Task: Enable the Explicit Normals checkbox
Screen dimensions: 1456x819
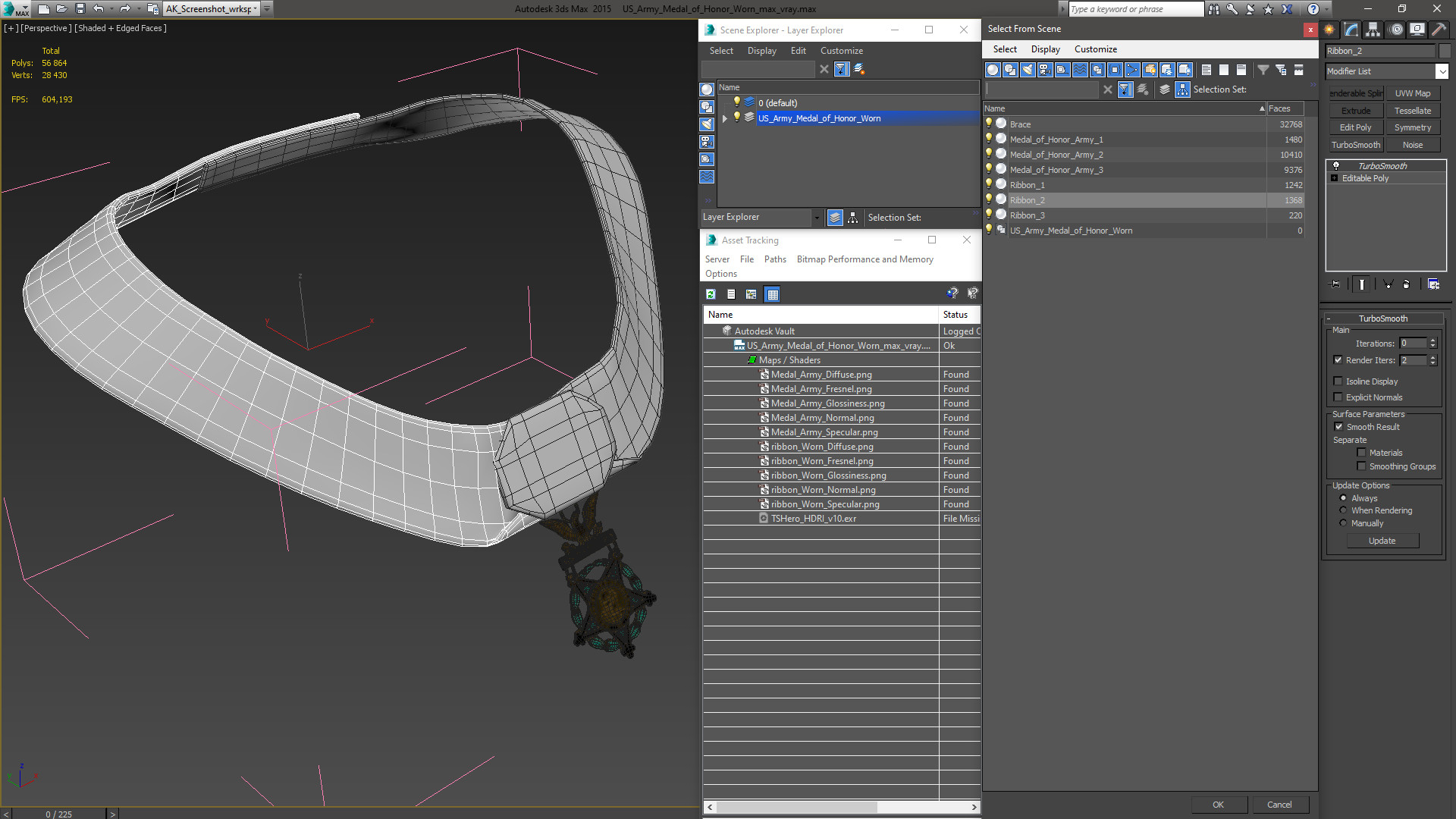Action: click(1338, 397)
